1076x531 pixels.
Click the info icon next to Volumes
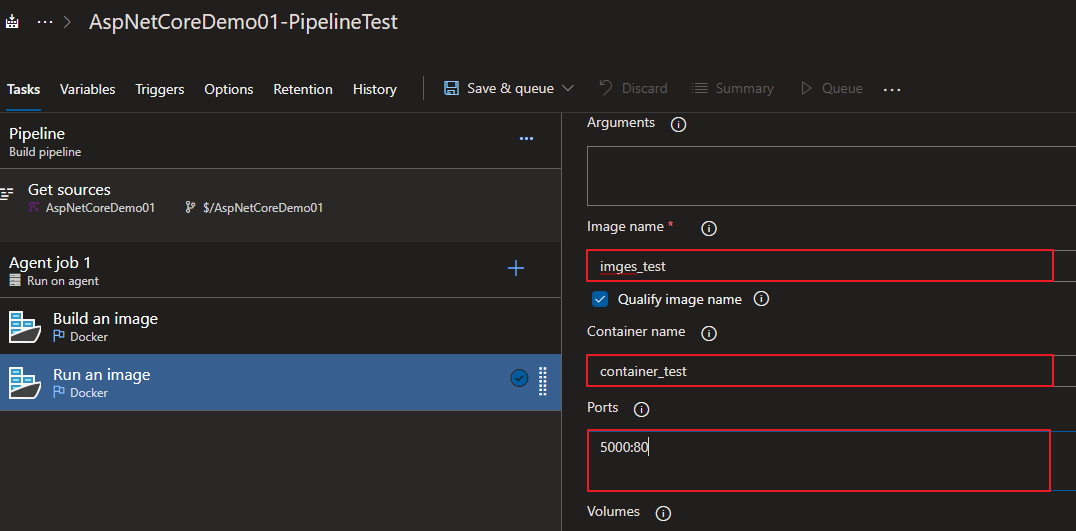point(662,513)
